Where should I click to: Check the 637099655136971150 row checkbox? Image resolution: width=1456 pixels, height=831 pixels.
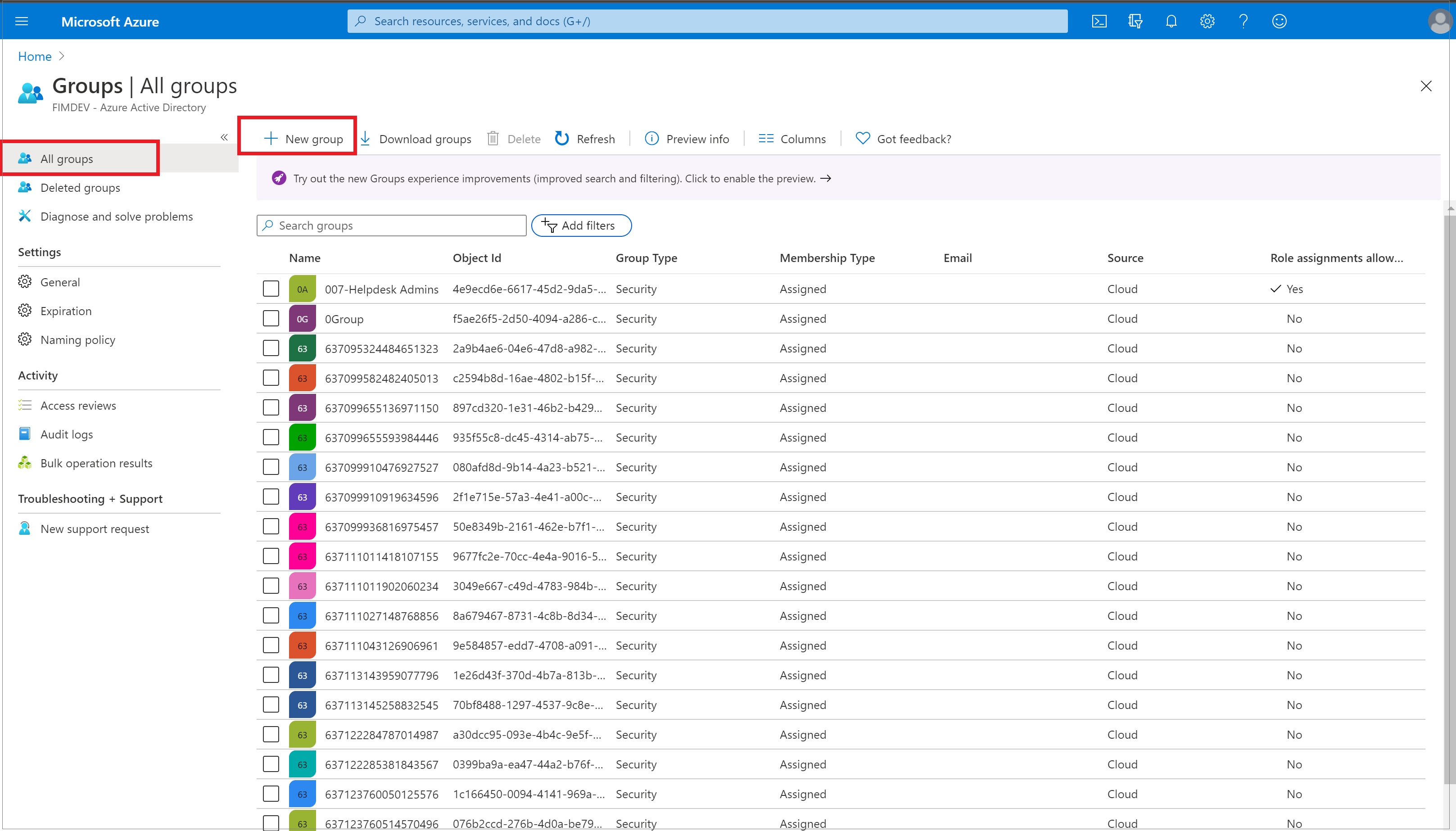pos(271,407)
